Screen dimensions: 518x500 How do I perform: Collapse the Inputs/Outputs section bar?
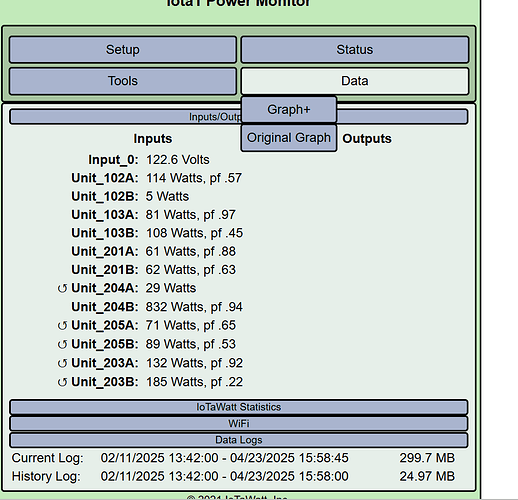pos(239,117)
